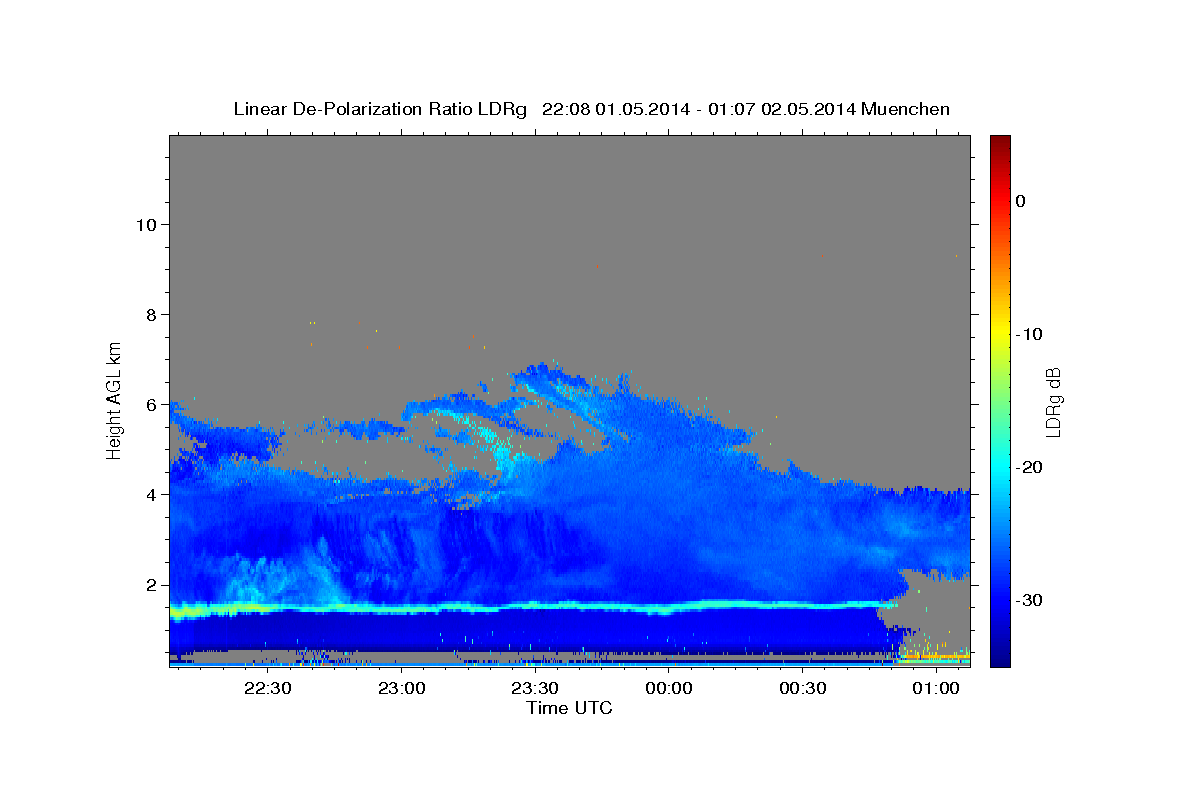Click the '23:00' time axis label
1200x800 pixels.
[401, 688]
